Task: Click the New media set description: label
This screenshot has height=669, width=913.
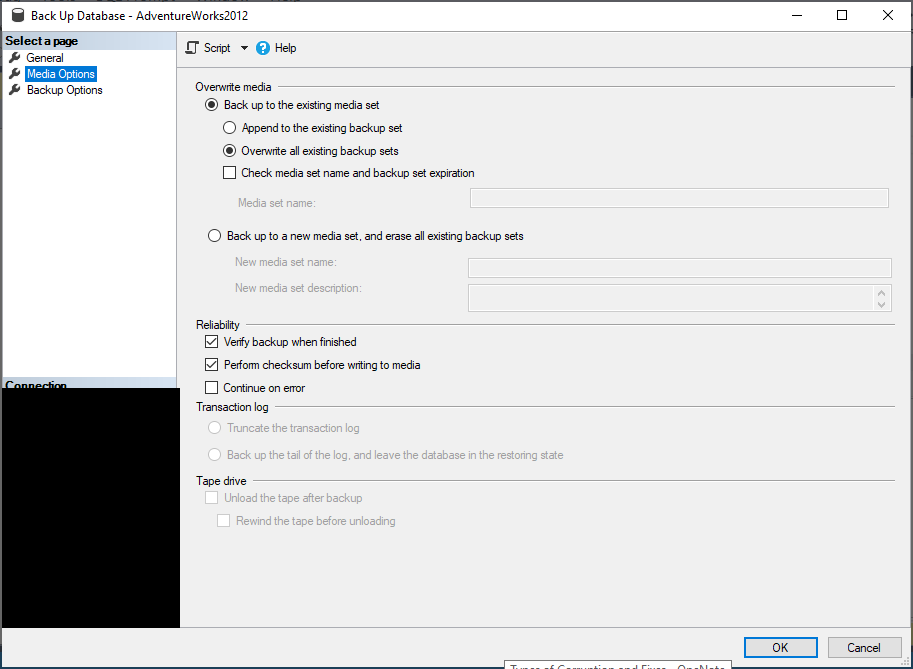Action: point(298,288)
